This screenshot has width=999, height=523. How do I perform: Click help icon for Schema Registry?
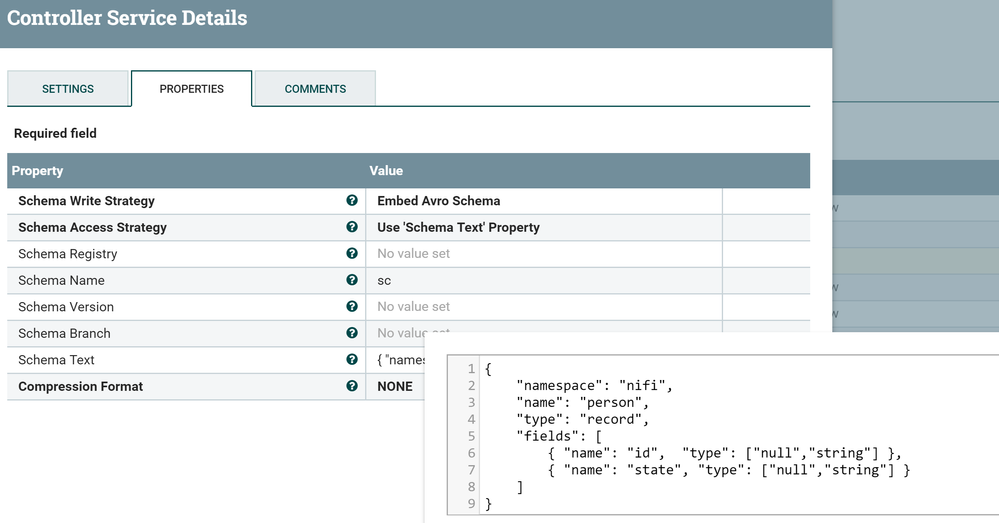[352, 254]
